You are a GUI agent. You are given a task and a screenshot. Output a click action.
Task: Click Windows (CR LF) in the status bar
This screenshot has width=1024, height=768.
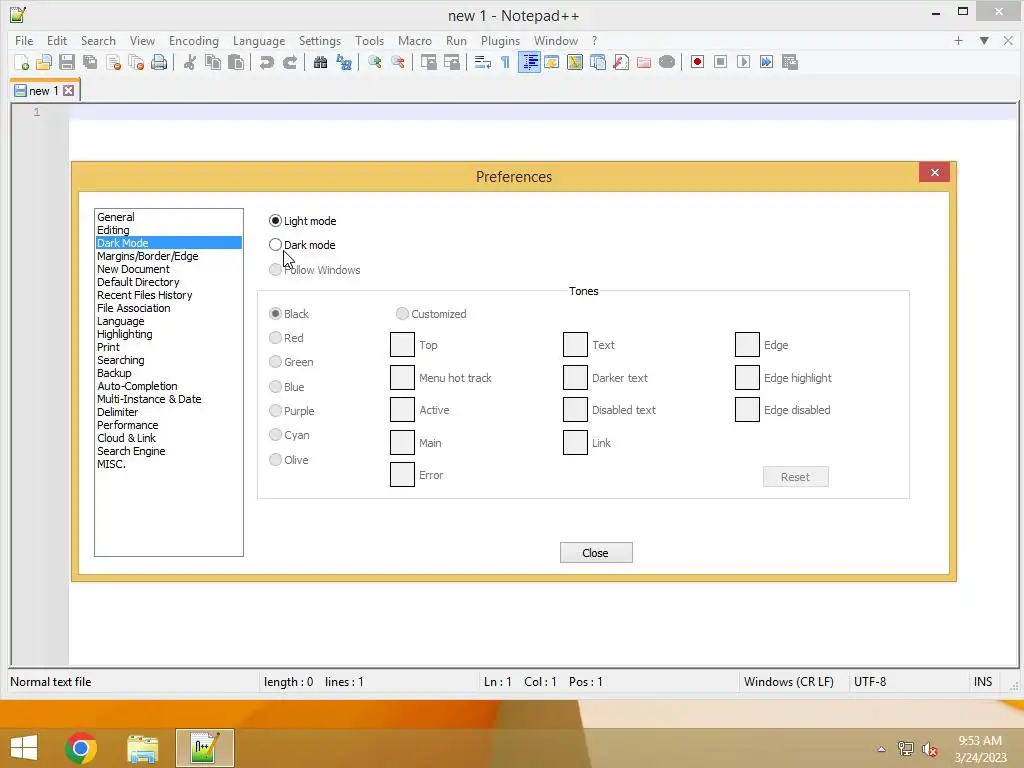tap(789, 682)
